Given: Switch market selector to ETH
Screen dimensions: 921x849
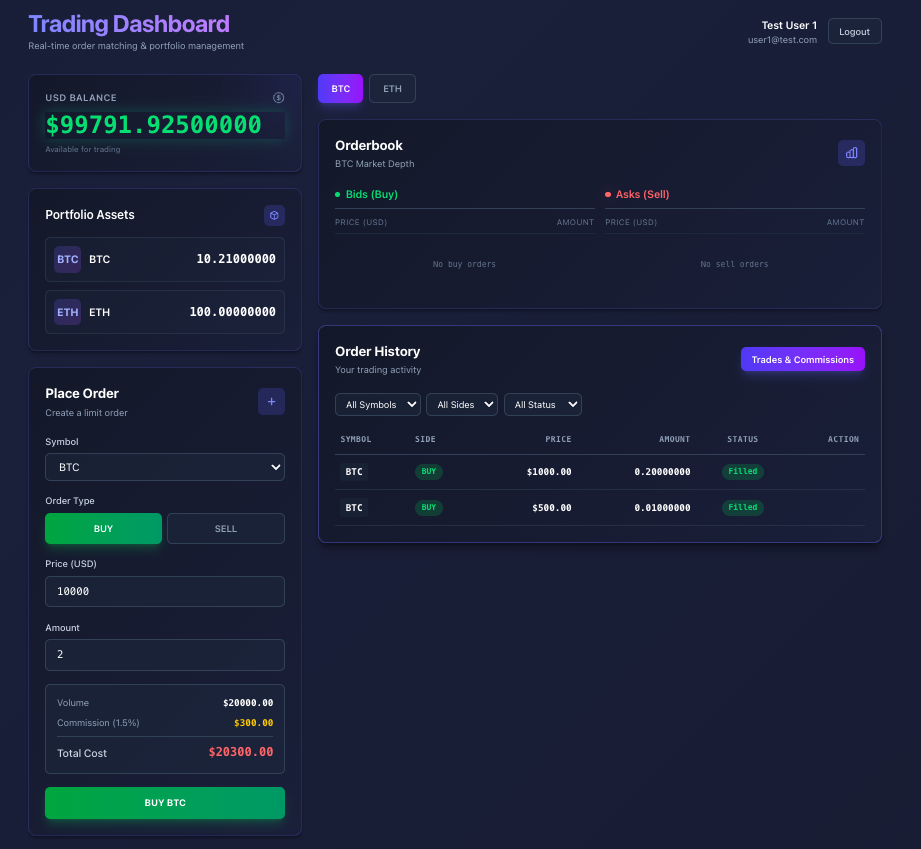Looking at the screenshot, I should click(x=392, y=88).
